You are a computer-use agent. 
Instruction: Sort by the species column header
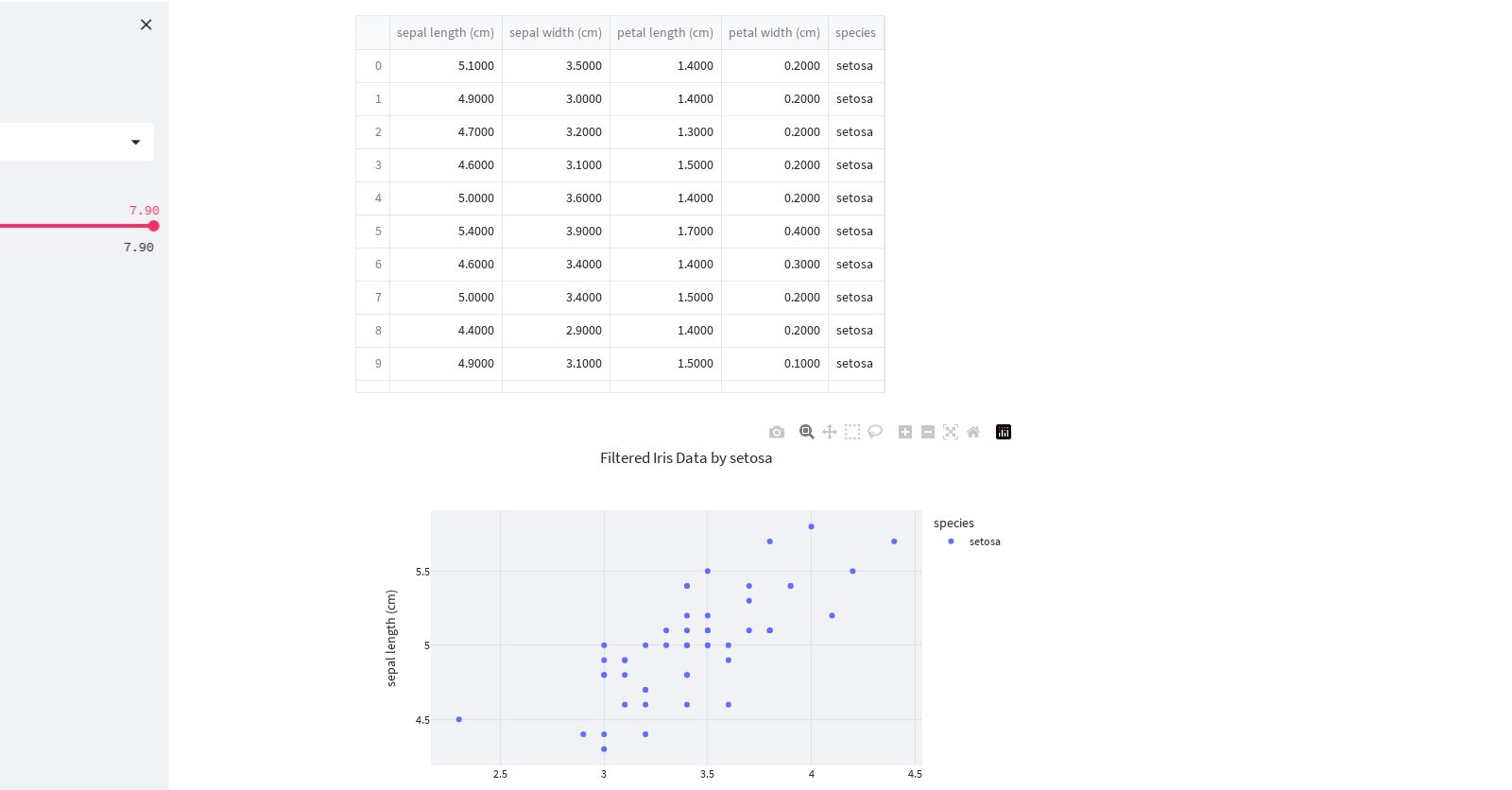(855, 32)
